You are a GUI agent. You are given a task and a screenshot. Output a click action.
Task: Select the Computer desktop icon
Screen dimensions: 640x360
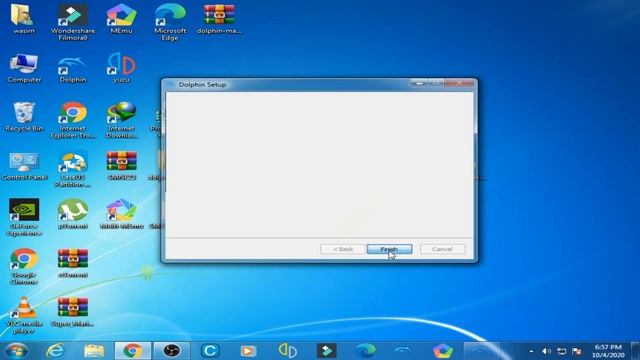click(x=24, y=68)
